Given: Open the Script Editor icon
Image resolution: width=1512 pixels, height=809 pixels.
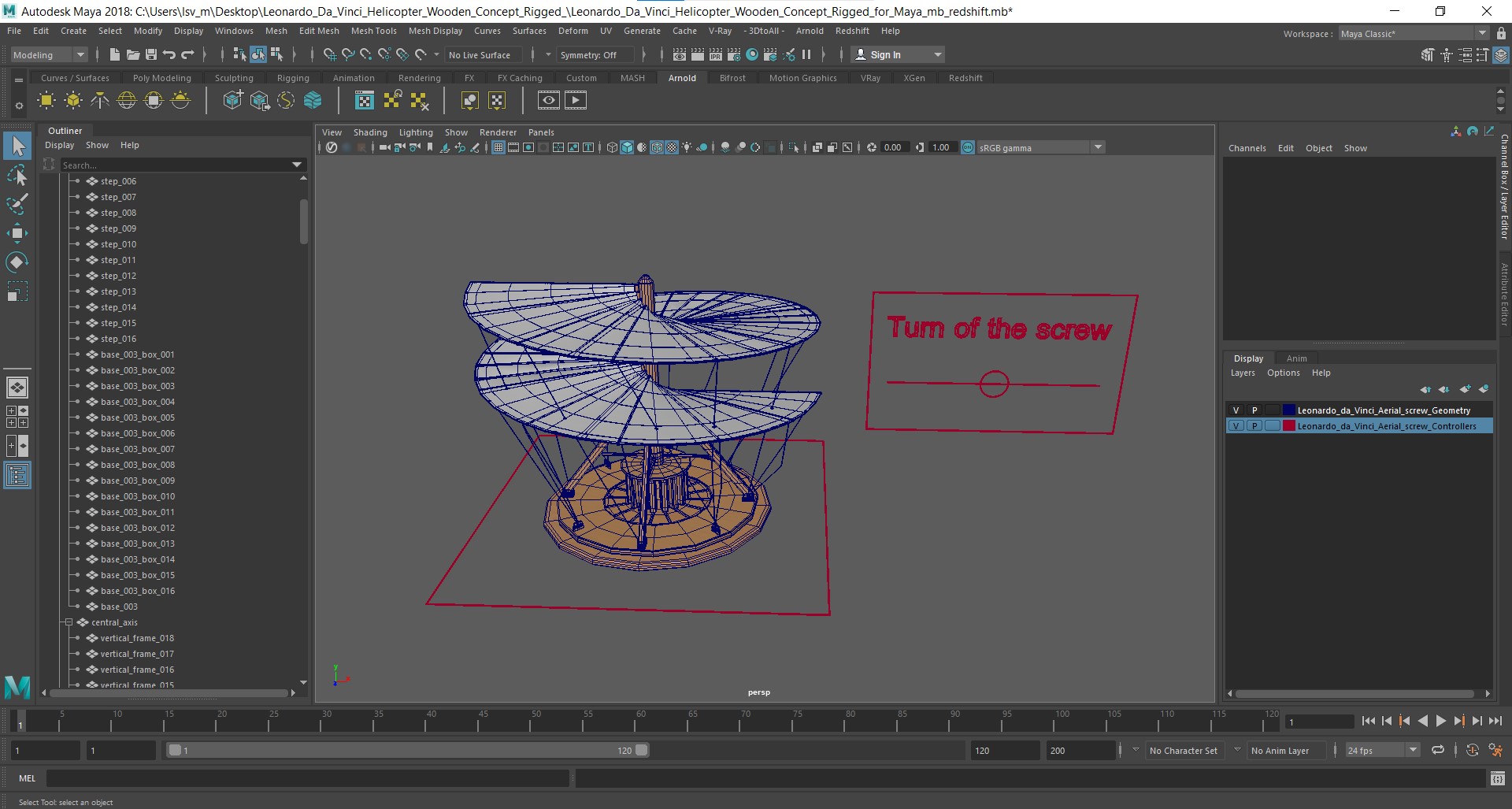Looking at the screenshot, I should [x=1498, y=778].
